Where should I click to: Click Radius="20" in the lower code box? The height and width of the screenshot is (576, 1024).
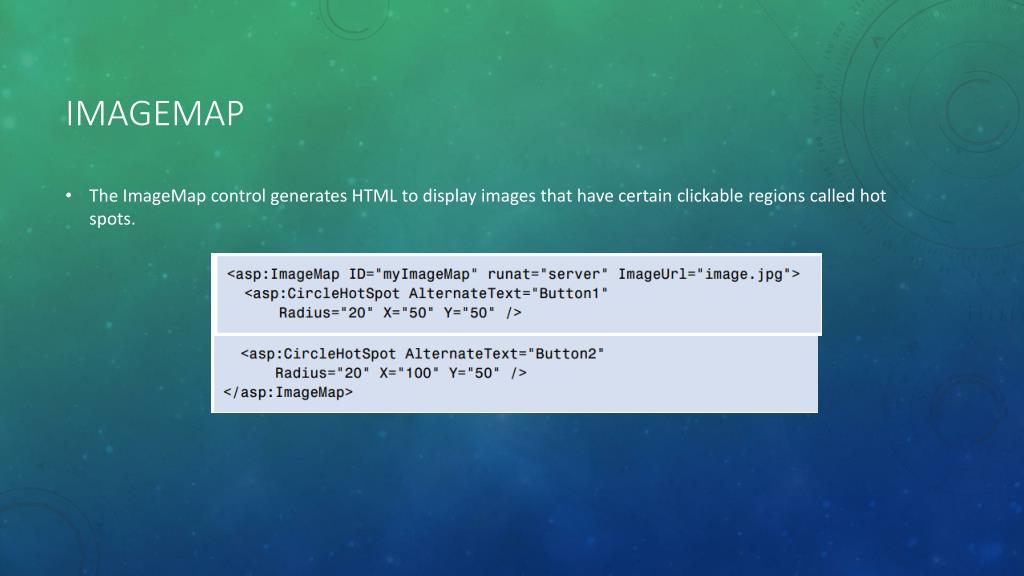(322, 373)
